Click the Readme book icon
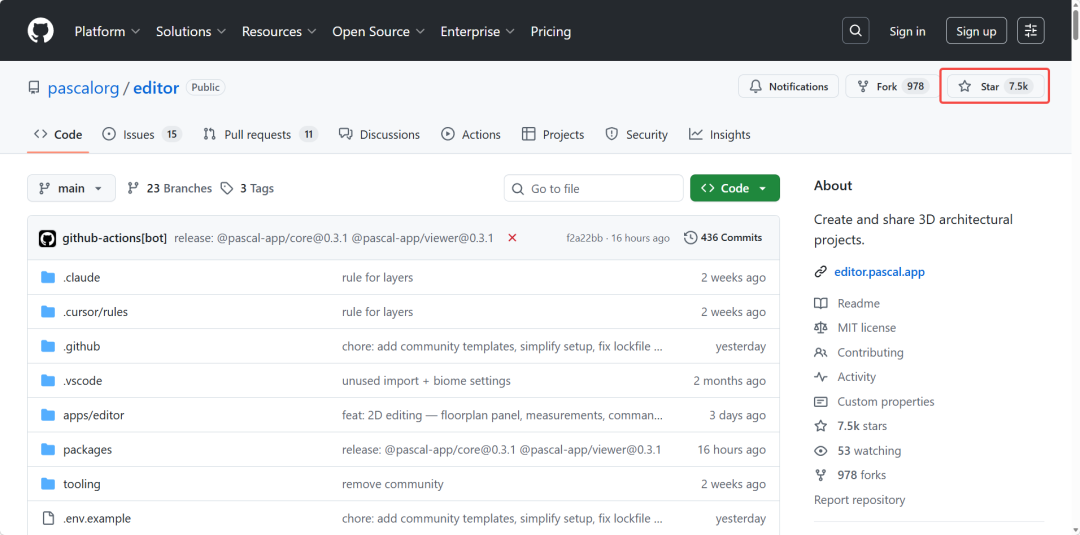The height and width of the screenshot is (535, 1080). [x=820, y=304]
